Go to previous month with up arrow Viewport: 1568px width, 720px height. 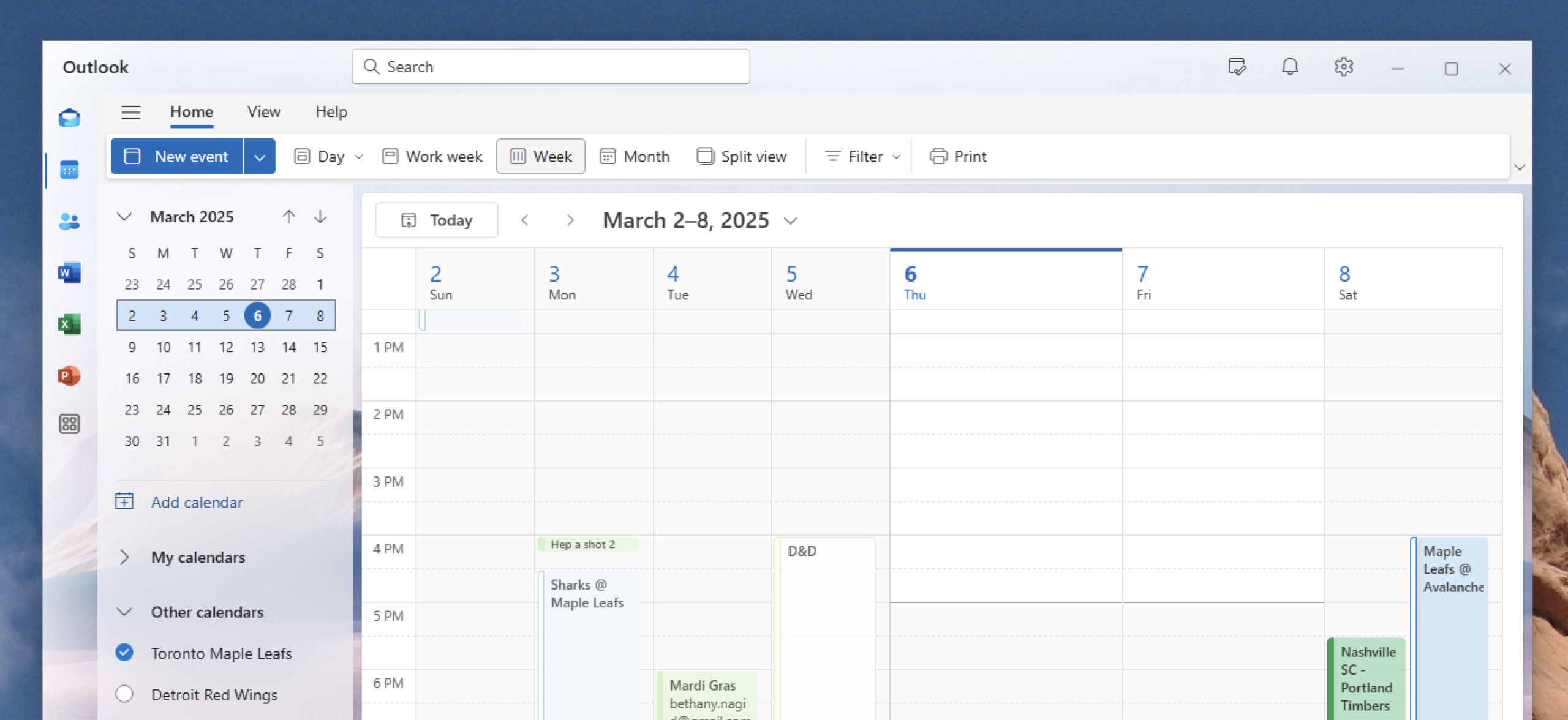[x=288, y=217]
